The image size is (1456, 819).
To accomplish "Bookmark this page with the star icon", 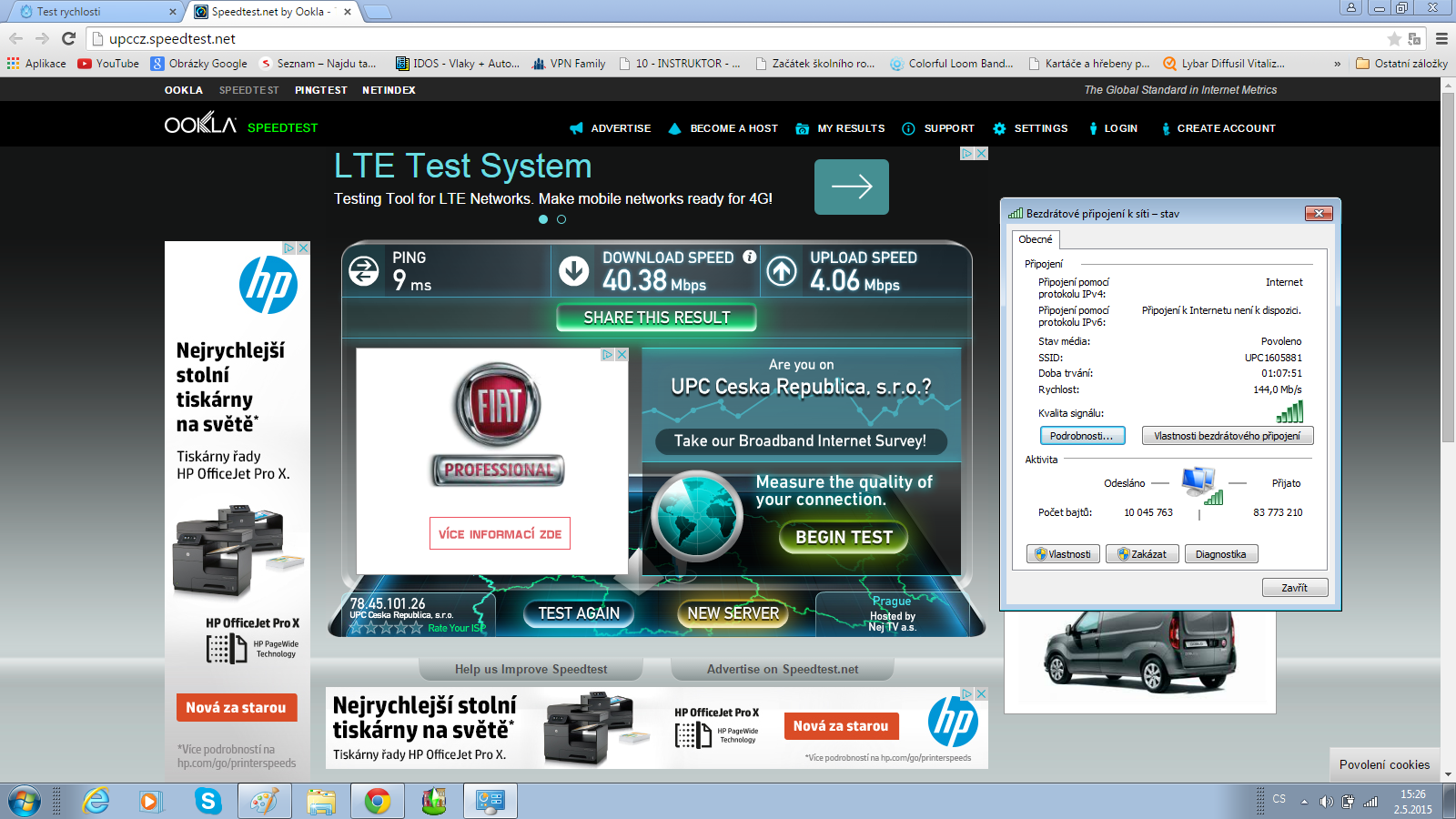I will (x=1393, y=38).
